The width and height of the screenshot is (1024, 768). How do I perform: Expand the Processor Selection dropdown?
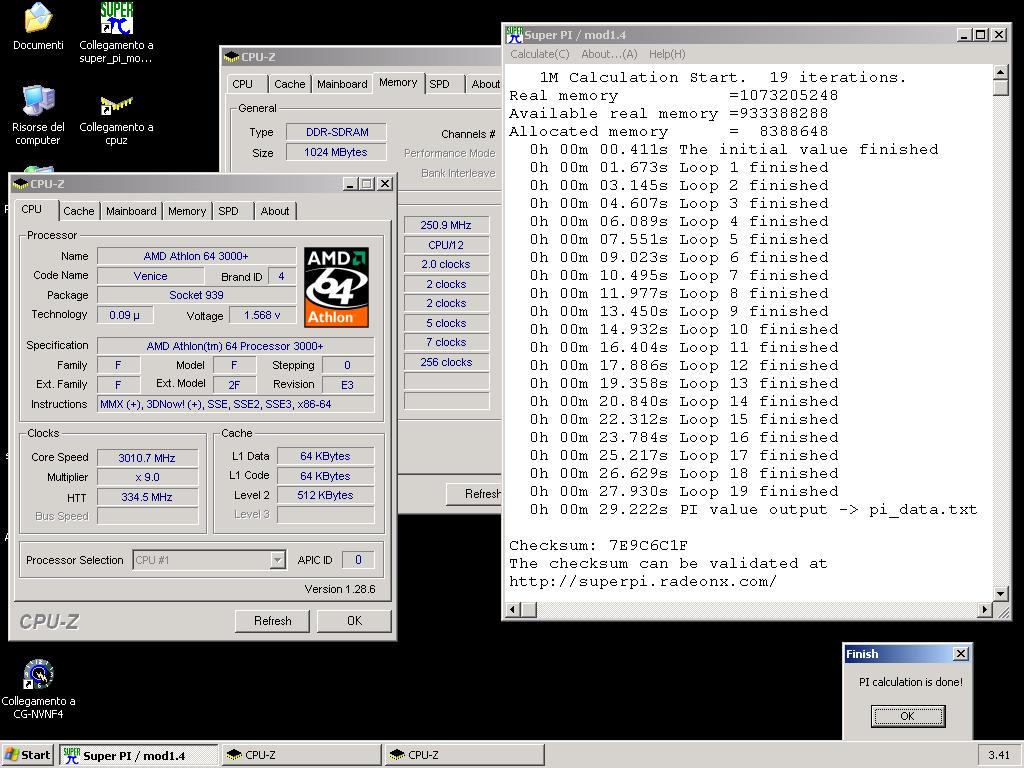[x=277, y=561]
